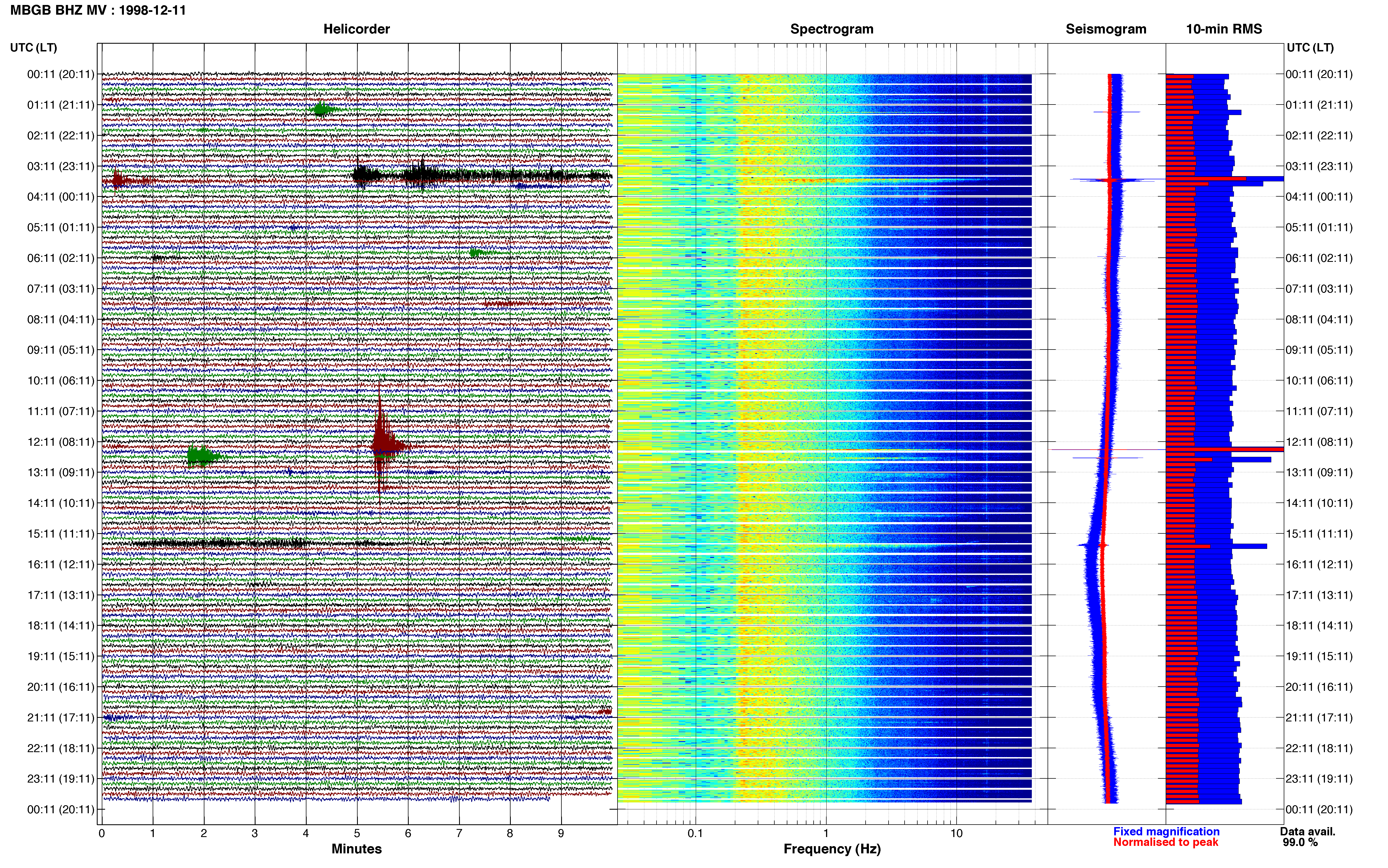Click the UTC (LT) label beside the 10-min RMS heading
The height and width of the screenshot is (868, 1388).
[x=1310, y=48]
